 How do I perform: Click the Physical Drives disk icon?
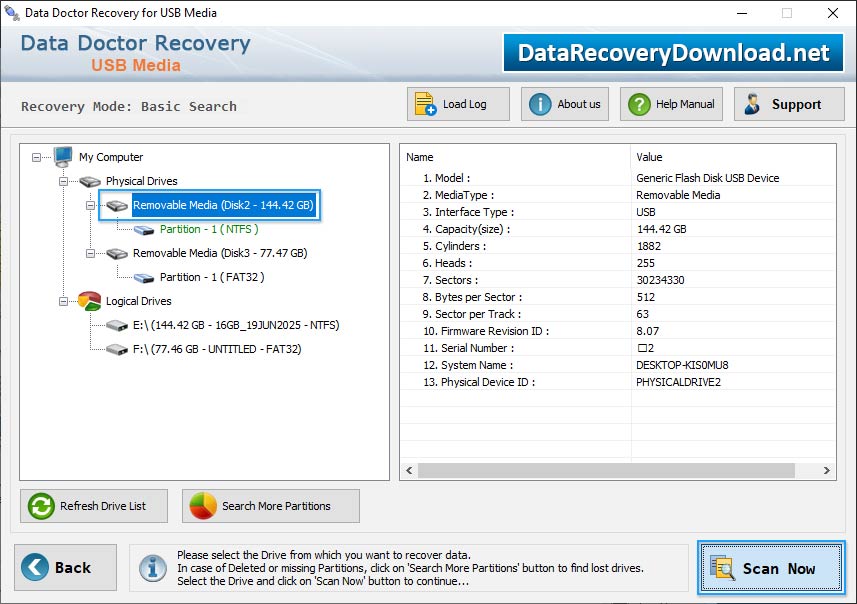coord(90,181)
